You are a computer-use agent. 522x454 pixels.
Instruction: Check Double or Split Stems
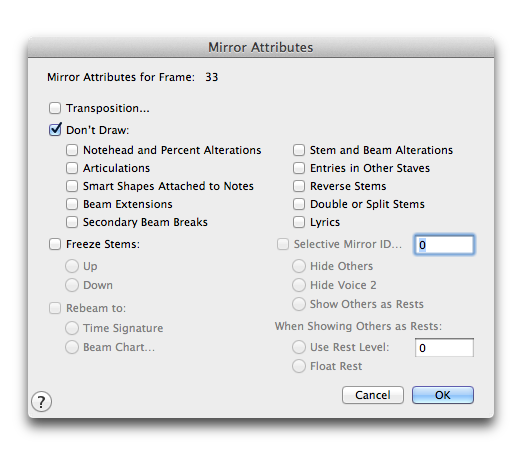(x=299, y=204)
